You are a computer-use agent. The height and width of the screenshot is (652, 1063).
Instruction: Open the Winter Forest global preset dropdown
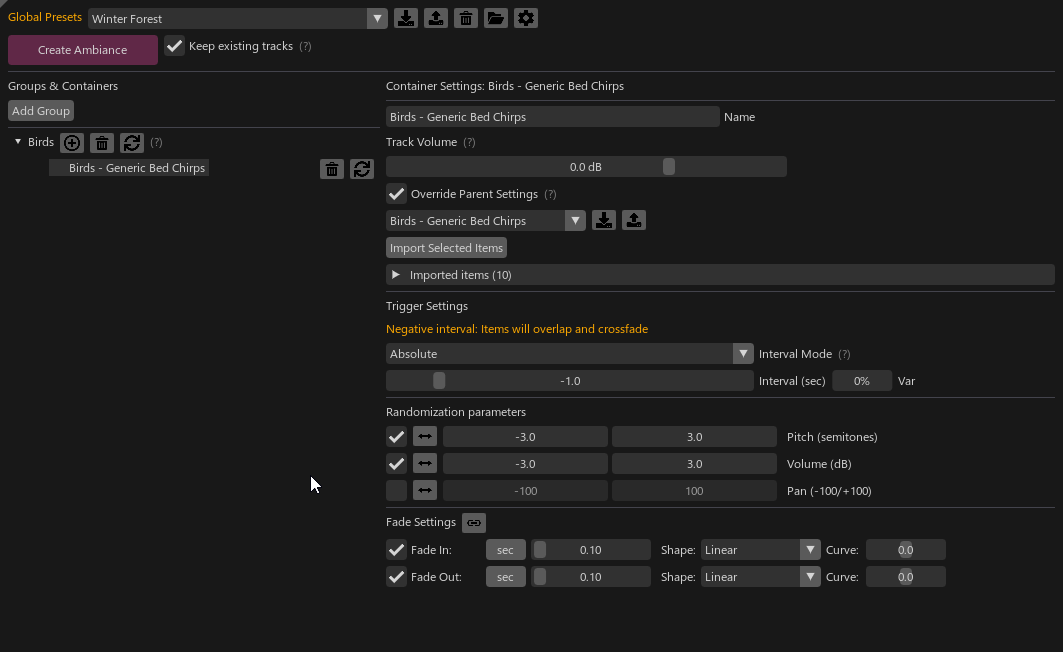tap(237, 18)
